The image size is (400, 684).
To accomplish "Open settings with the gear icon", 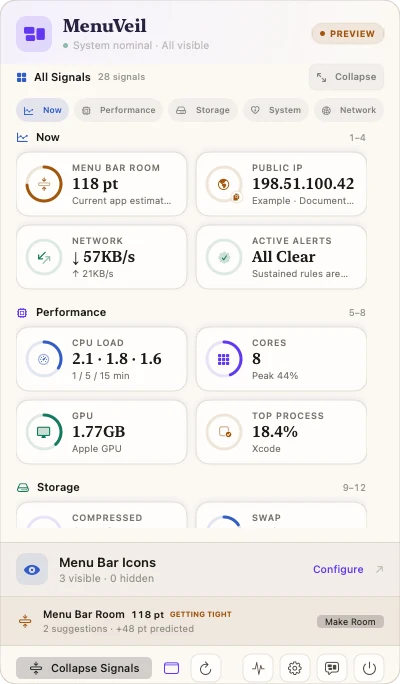I will point(295,668).
